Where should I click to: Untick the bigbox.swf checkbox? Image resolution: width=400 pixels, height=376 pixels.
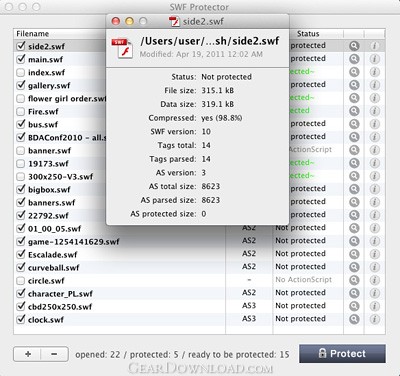pyautogui.click(x=21, y=189)
